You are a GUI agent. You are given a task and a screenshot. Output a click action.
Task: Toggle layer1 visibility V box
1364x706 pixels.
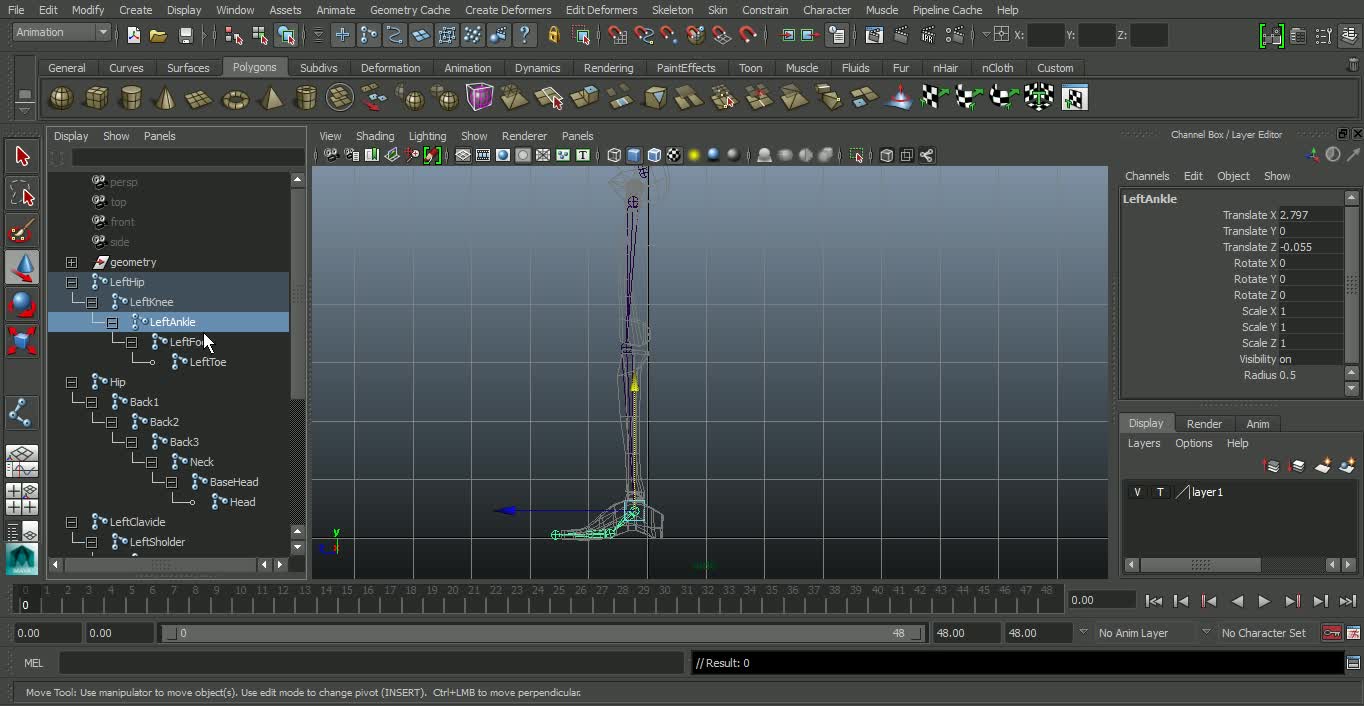(1137, 492)
